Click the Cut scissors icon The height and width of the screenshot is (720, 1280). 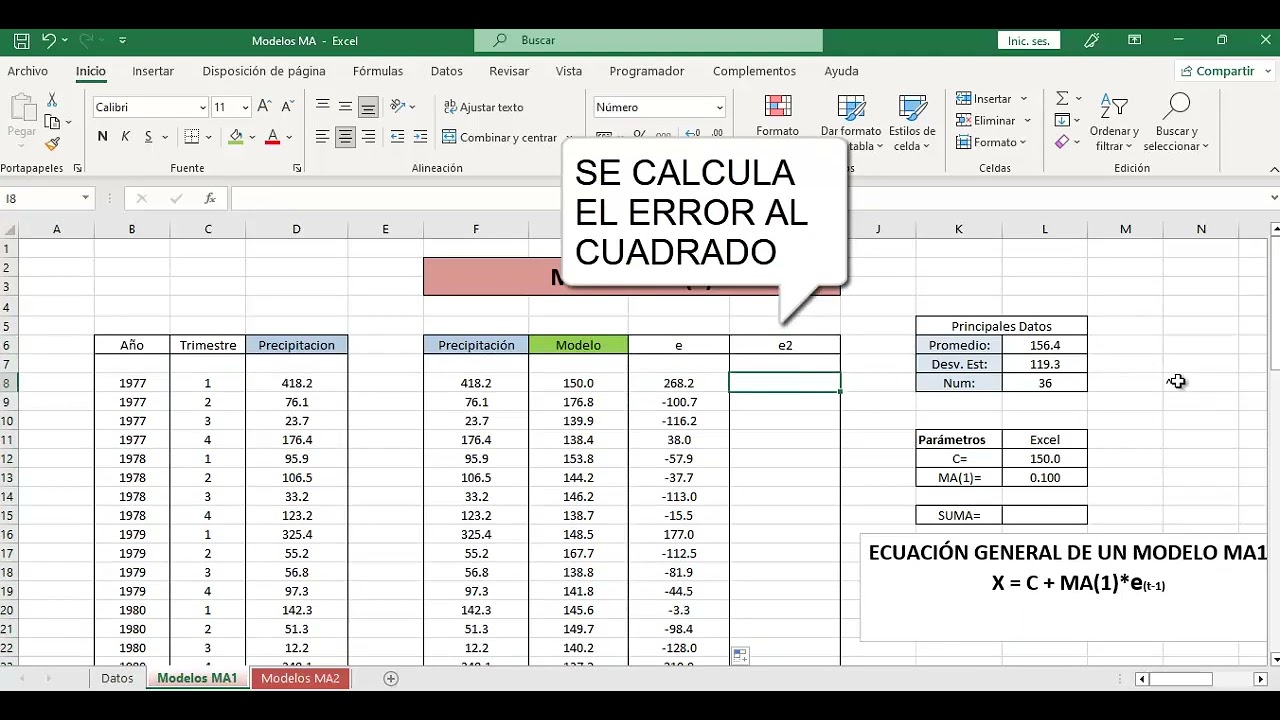click(x=52, y=101)
